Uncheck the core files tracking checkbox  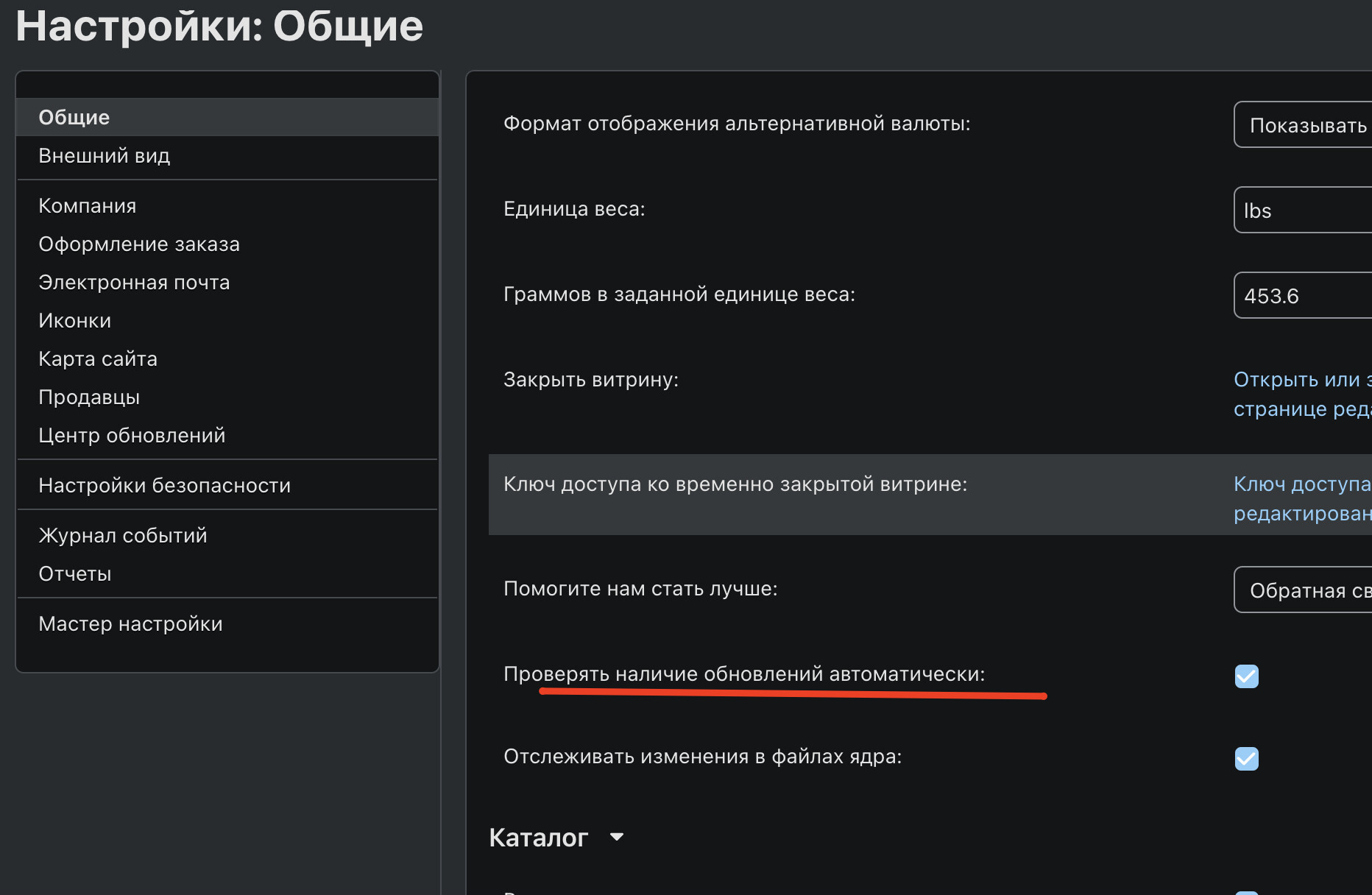(1246, 758)
